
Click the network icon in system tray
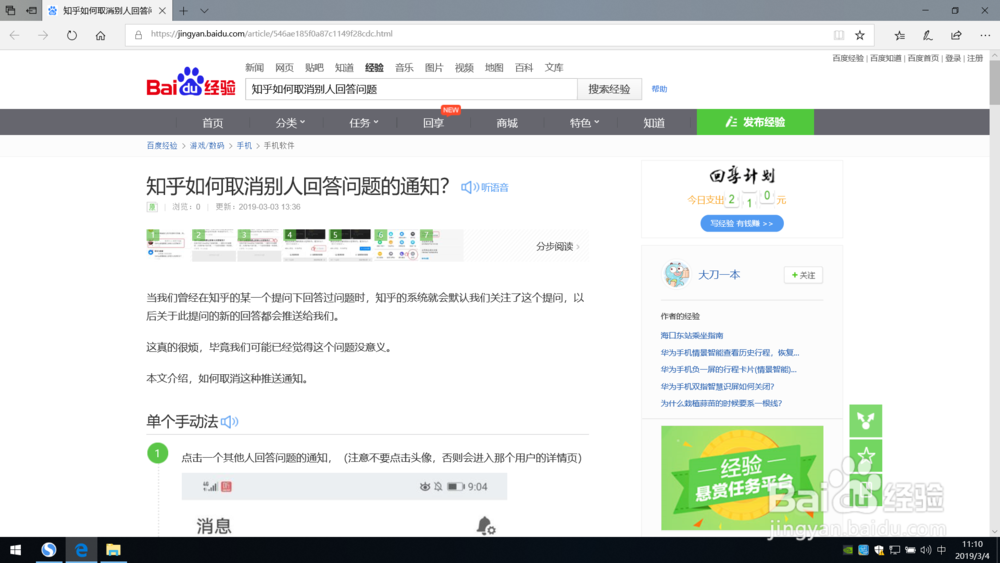(895, 550)
